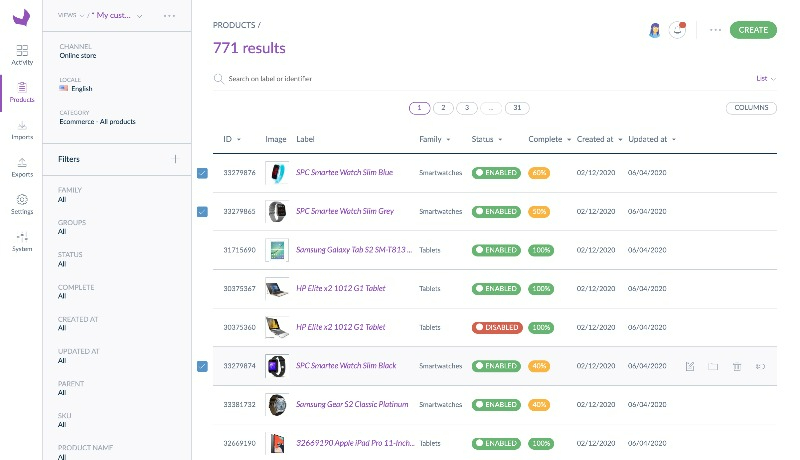Sort by Status column
The width and height of the screenshot is (800, 460).
pyautogui.click(x=487, y=139)
